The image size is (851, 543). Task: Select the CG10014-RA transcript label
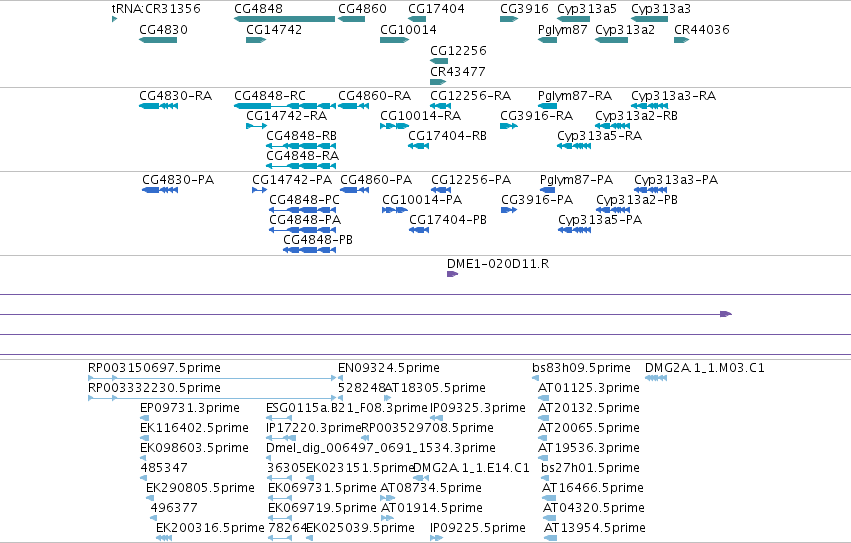click(x=421, y=116)
